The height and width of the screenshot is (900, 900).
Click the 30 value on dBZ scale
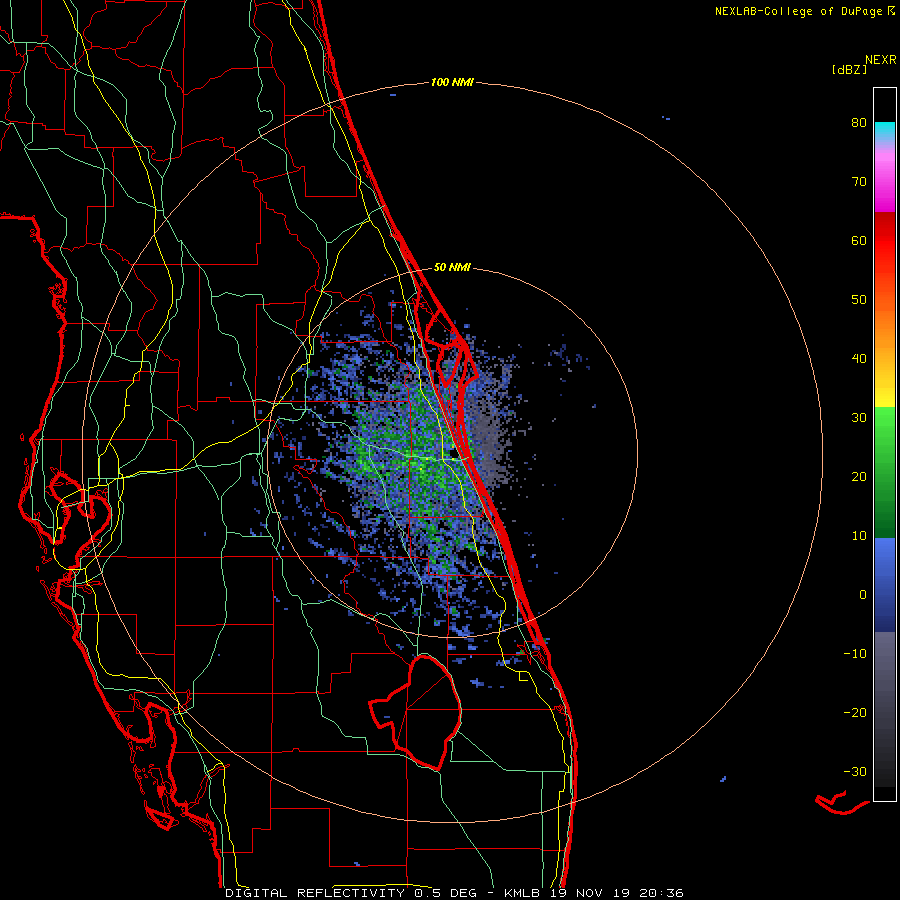(x=859, y=418)
